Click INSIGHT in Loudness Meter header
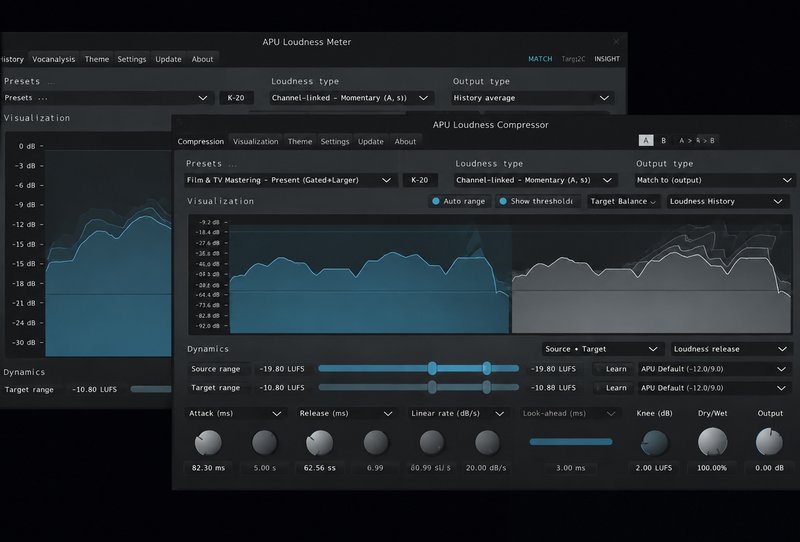This screenshot has height=542, width=800. 607,59
